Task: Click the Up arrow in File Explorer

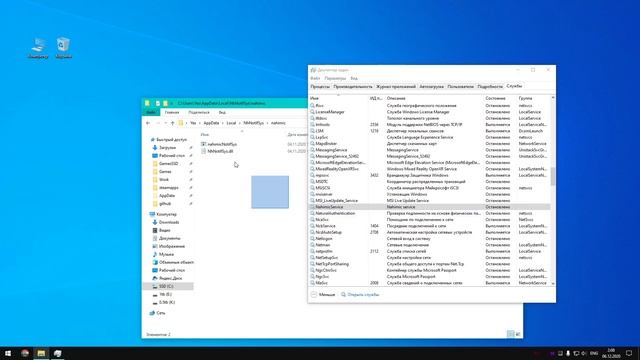Action: (x=173, y=123)
